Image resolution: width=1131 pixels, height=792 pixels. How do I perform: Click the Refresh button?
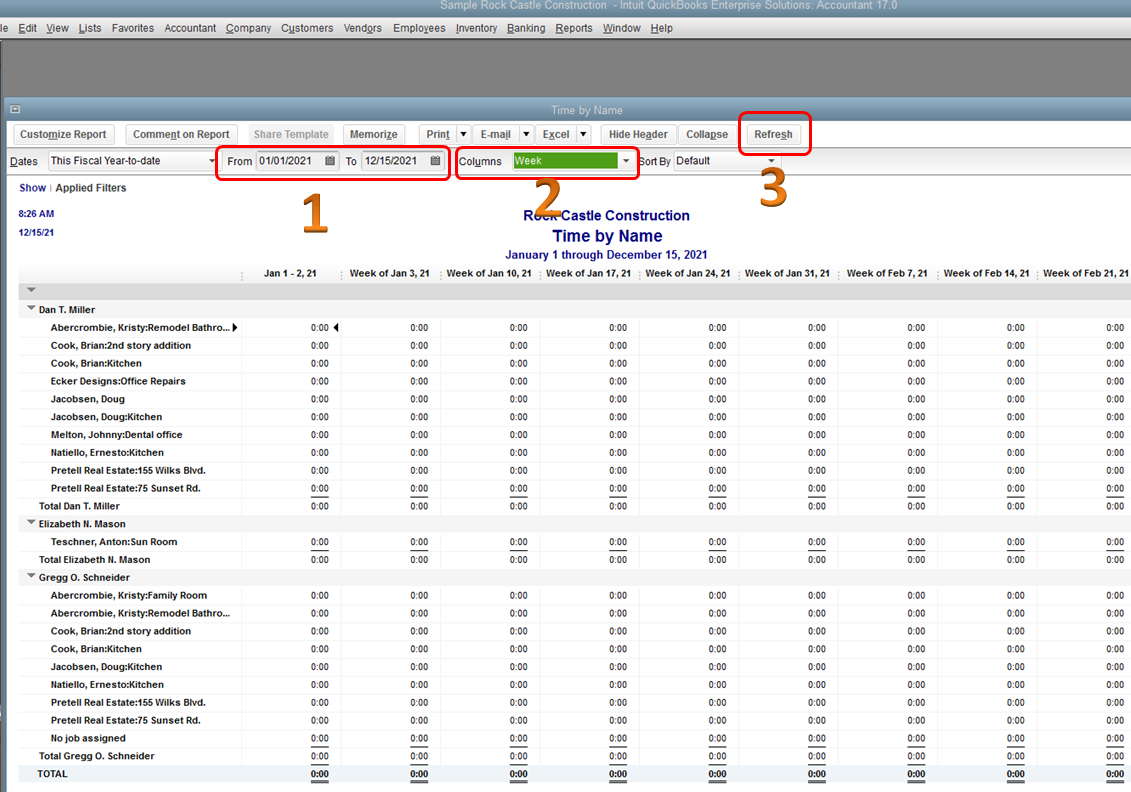(773, 135)
